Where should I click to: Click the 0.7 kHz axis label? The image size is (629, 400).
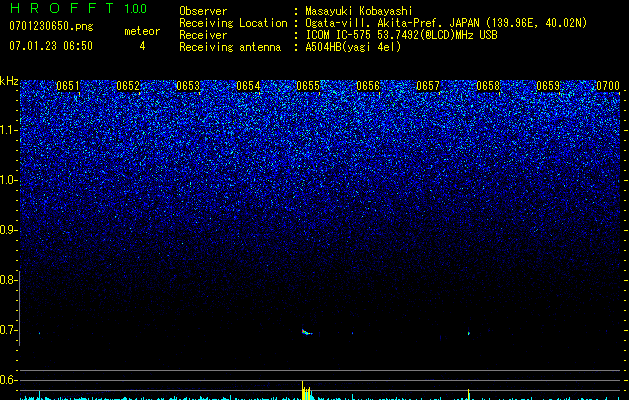7,330
